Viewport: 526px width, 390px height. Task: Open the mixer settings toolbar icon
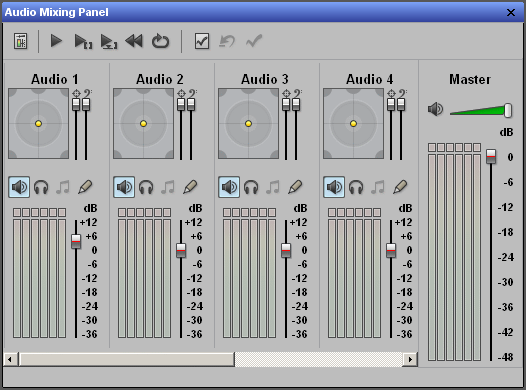tap(20, 41)
